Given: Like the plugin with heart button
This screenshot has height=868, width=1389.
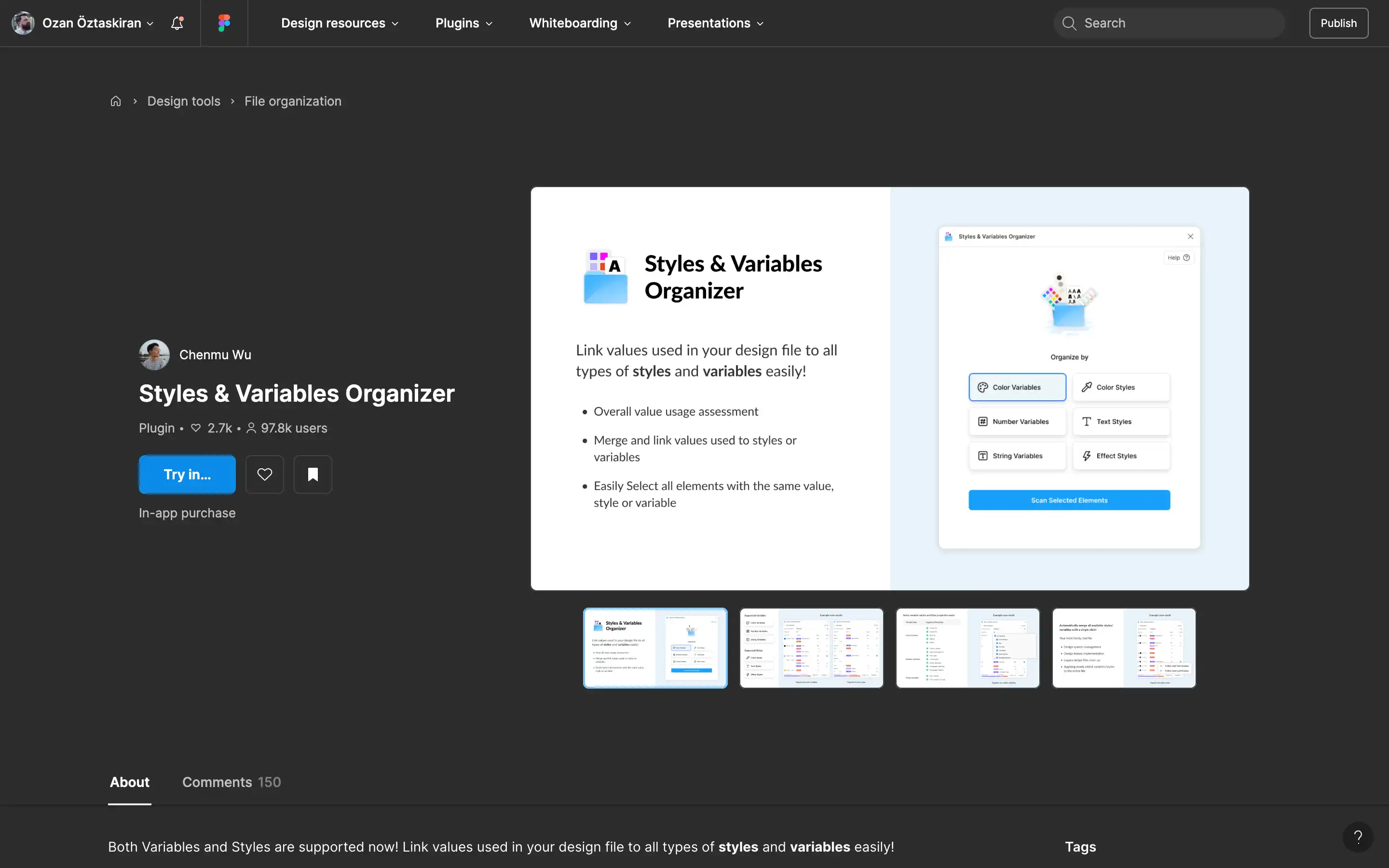Looking at the screenshot, I should tap(265, 474).
